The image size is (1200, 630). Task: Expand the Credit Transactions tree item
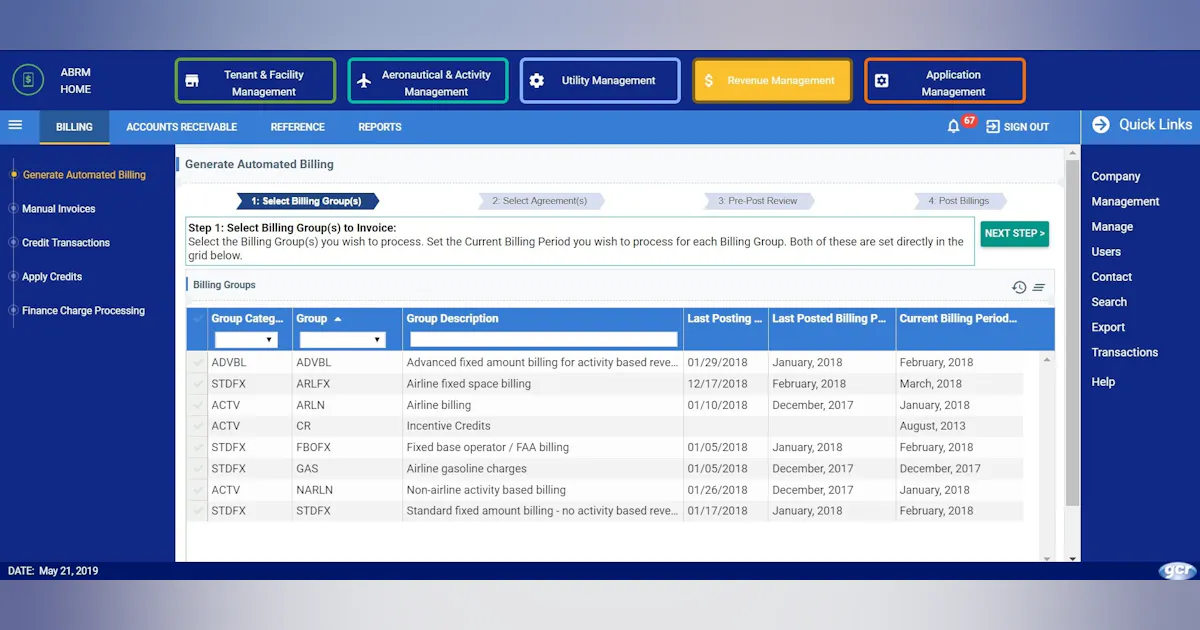click(x=13, y=243)
